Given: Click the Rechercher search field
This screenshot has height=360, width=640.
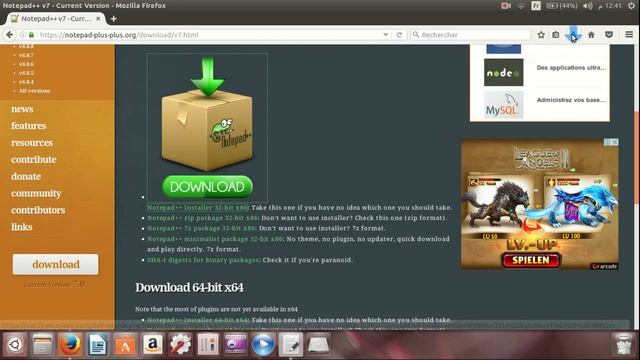Looking at the screenshot, I should click(470, 35).
